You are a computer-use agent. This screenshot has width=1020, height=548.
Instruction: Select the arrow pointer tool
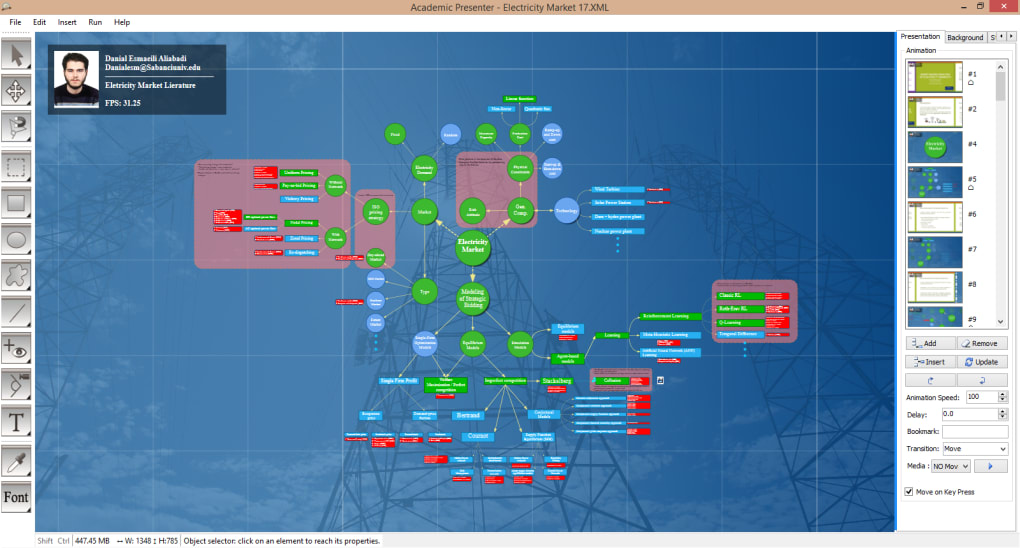point(16,55)
